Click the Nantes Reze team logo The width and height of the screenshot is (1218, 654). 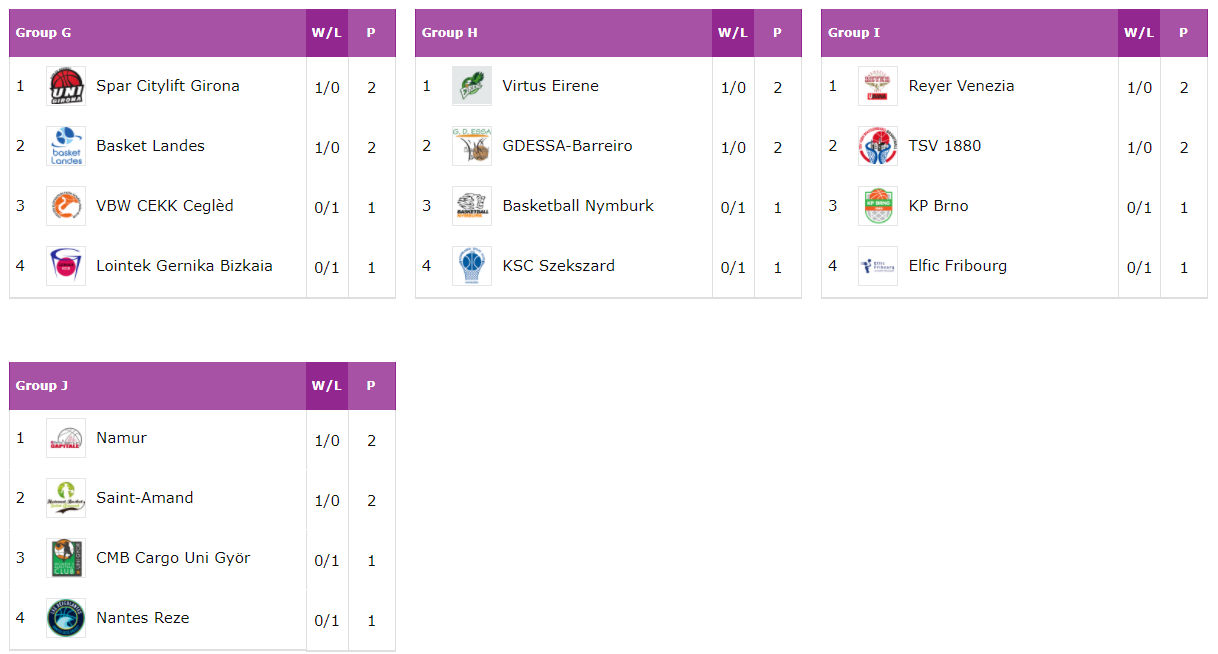pyautogui.click(x=66, y=618)
